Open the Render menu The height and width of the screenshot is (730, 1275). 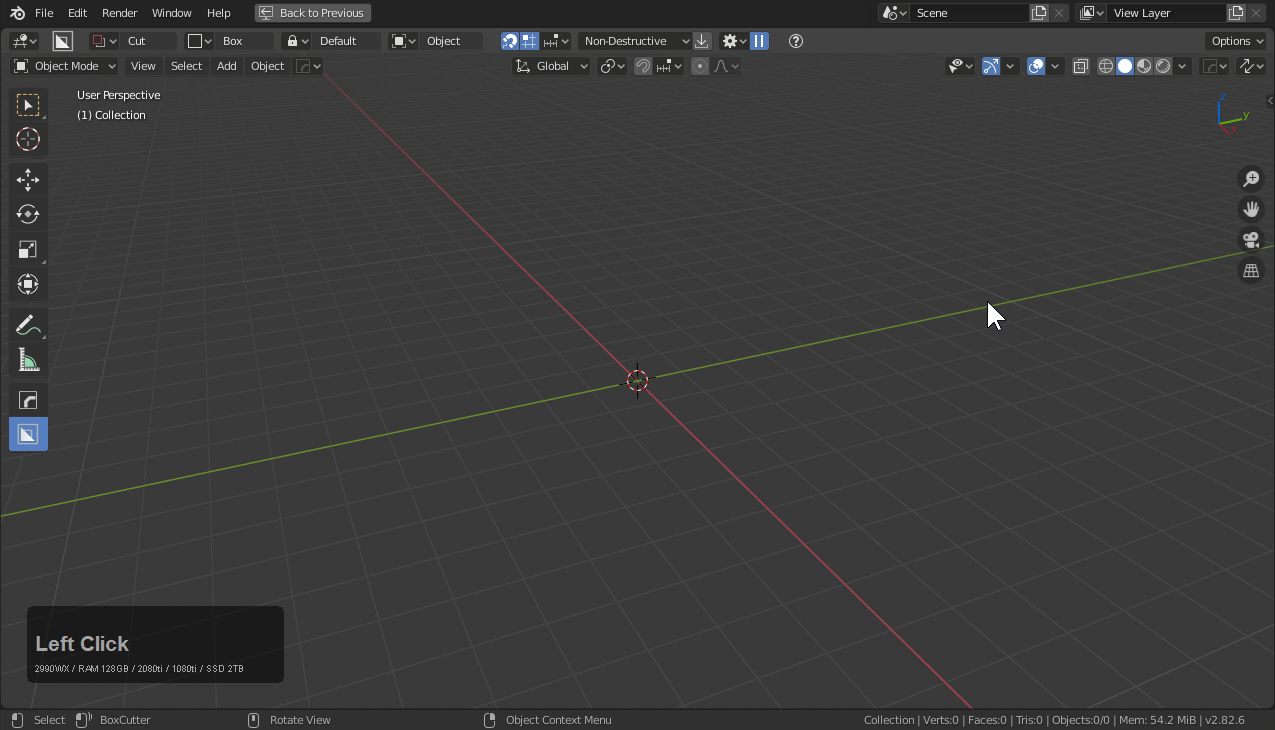click(x=119, y=13)
